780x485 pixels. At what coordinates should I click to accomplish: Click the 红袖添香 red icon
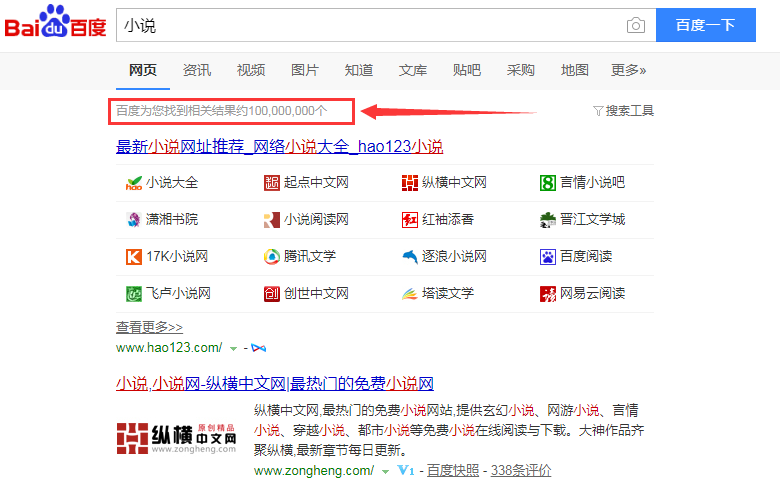click(409, 220)
